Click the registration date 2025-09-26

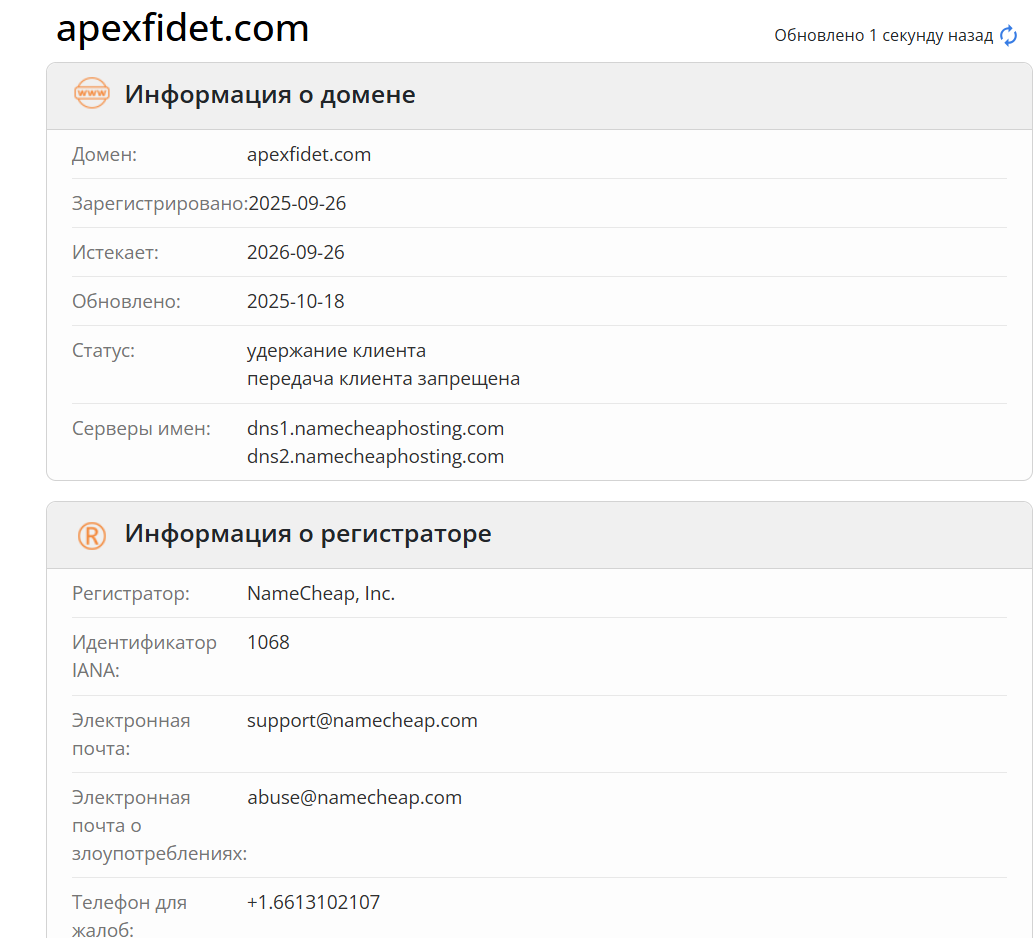pyautogui.click(x=296, y=202)
